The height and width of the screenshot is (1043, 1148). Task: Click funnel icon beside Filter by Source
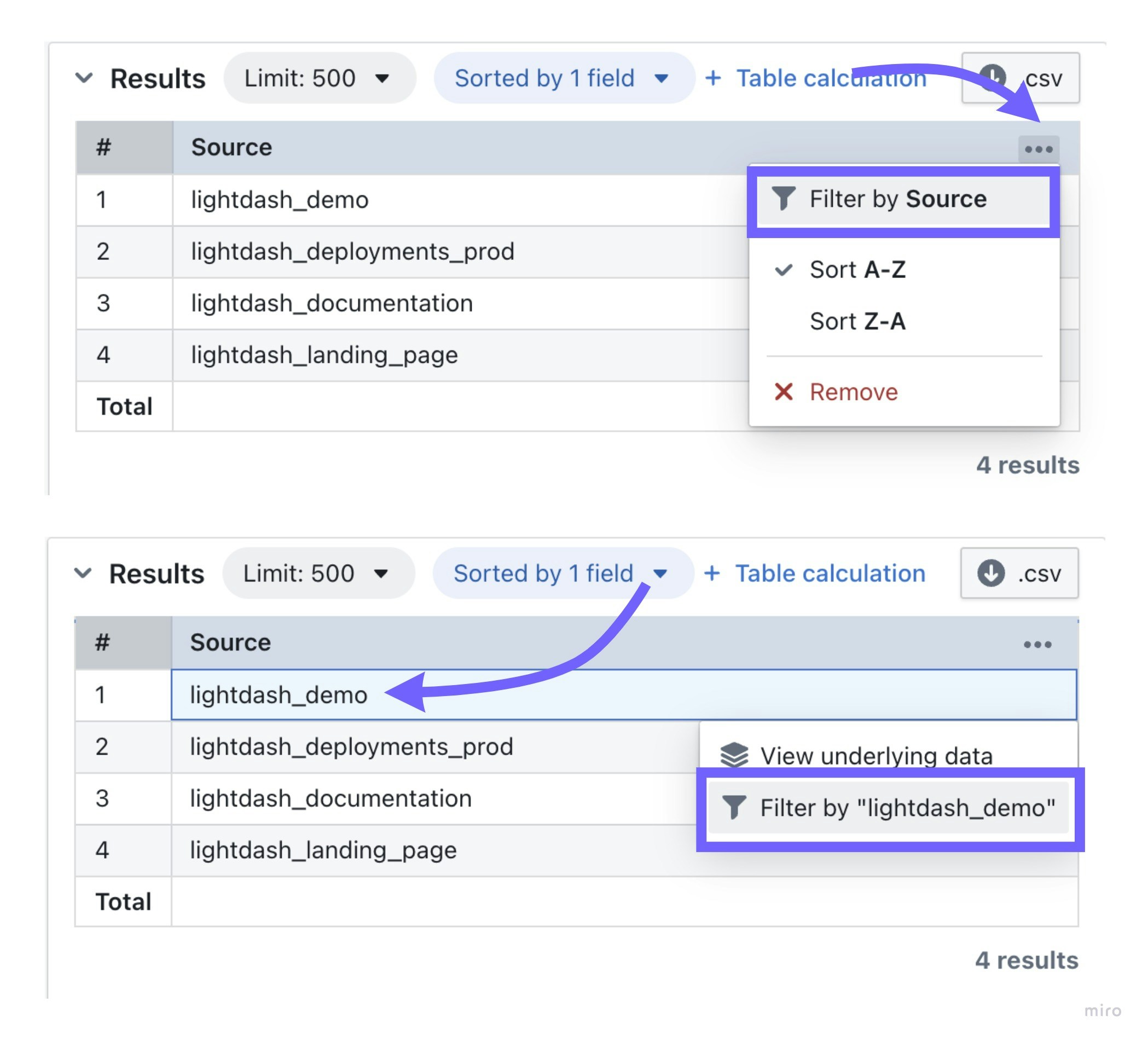pos(783,199)
